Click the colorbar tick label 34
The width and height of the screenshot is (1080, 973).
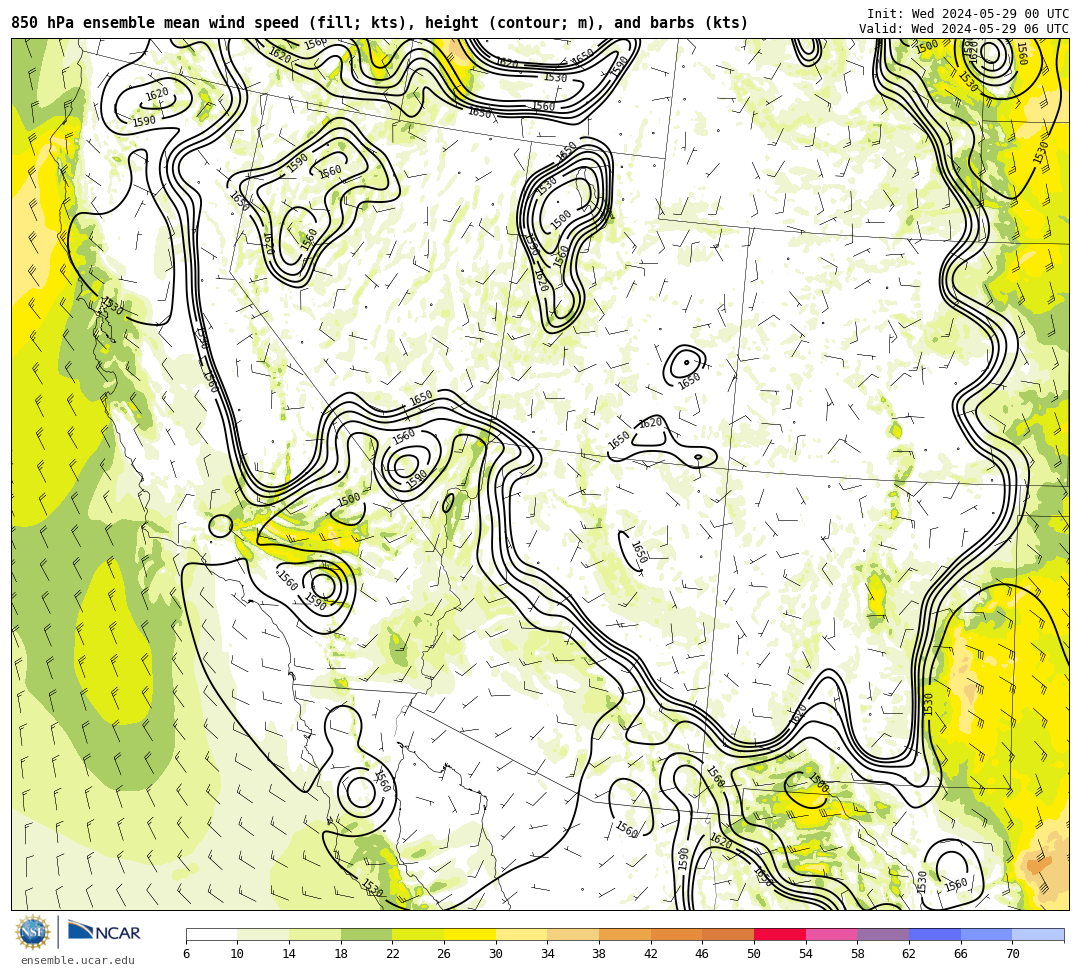(x=548, y=954)
